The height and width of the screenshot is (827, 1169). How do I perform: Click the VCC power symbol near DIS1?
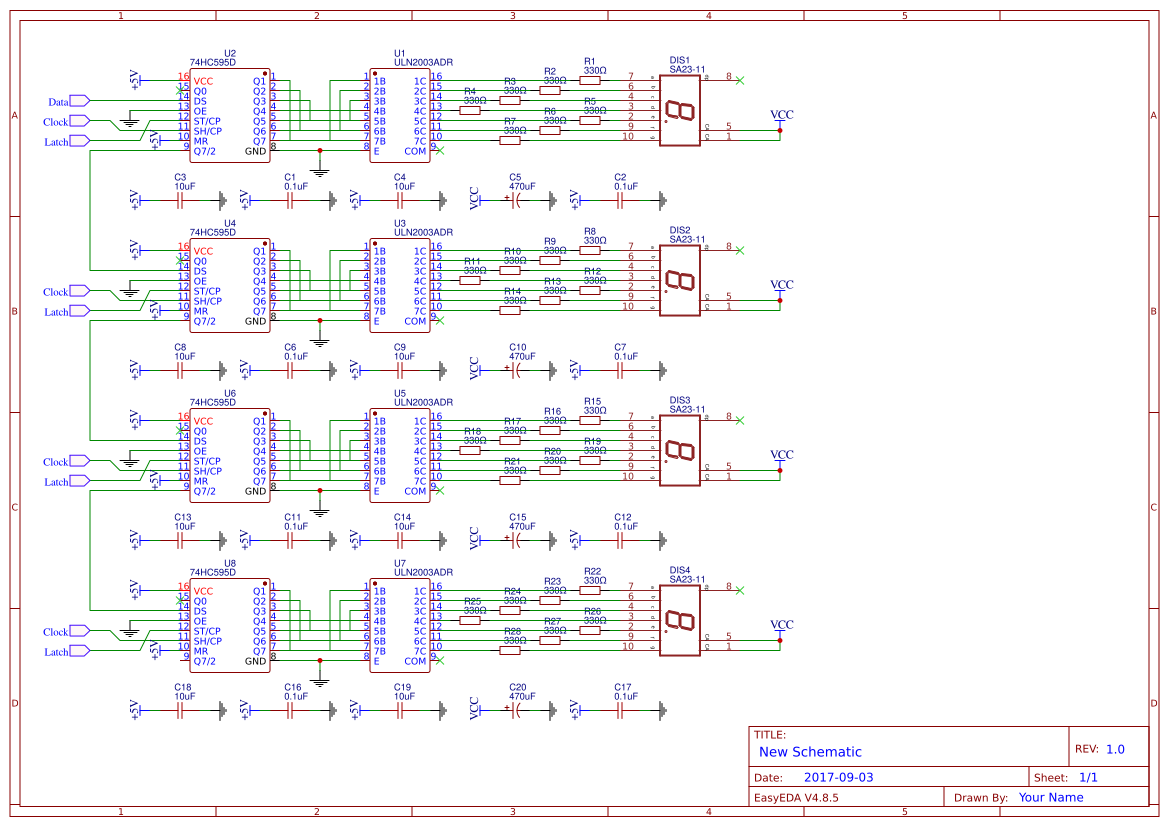[x=779, y=119]
